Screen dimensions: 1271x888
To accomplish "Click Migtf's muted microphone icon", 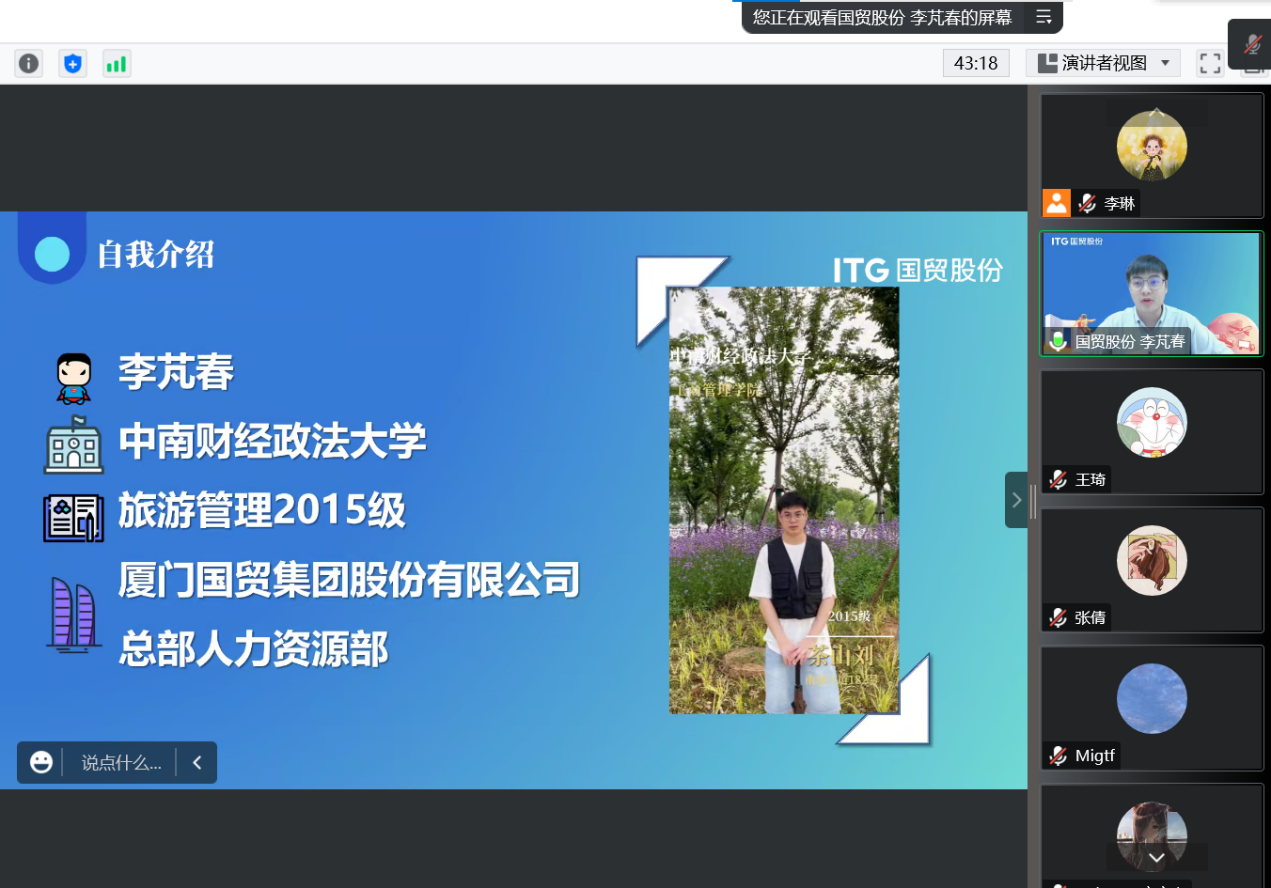I will click(x=1058, y=756).
